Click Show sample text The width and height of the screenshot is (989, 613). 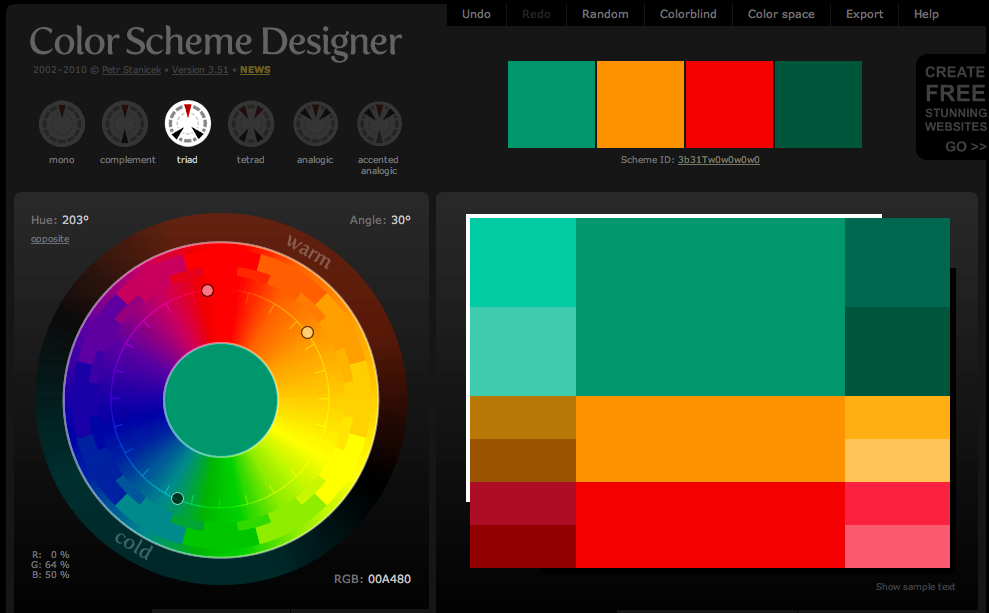click(915, 587)
